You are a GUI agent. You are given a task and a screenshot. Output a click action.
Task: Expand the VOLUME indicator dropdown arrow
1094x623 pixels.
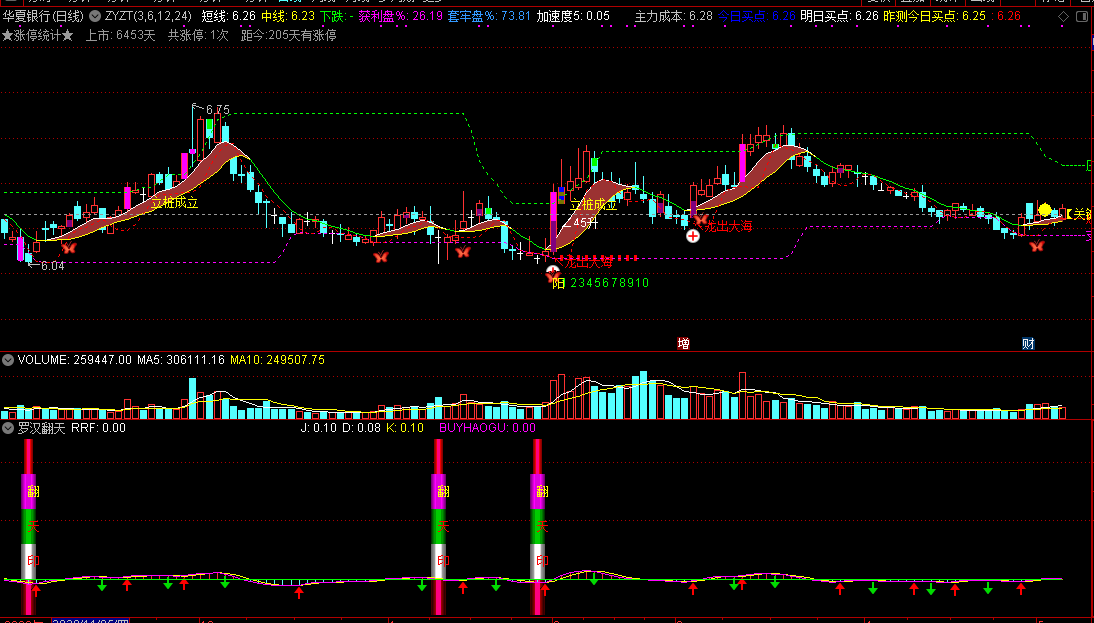coord(8,360)
